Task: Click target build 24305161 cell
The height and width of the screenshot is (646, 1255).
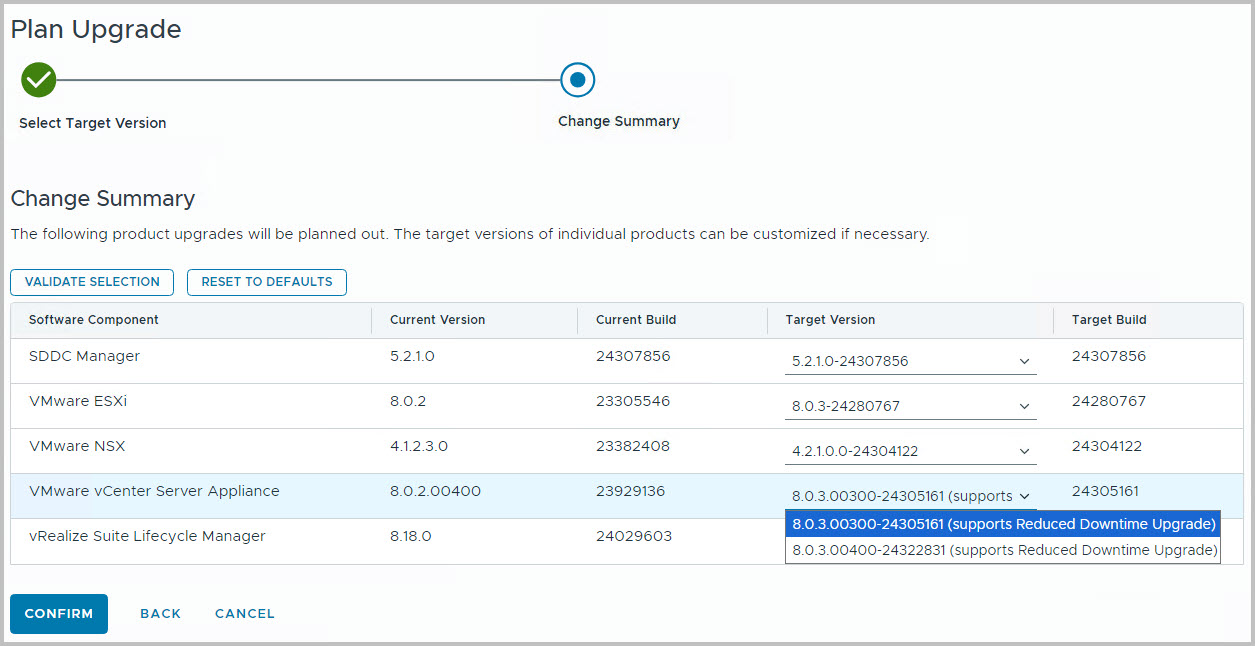Action: tap(1105, 491)
